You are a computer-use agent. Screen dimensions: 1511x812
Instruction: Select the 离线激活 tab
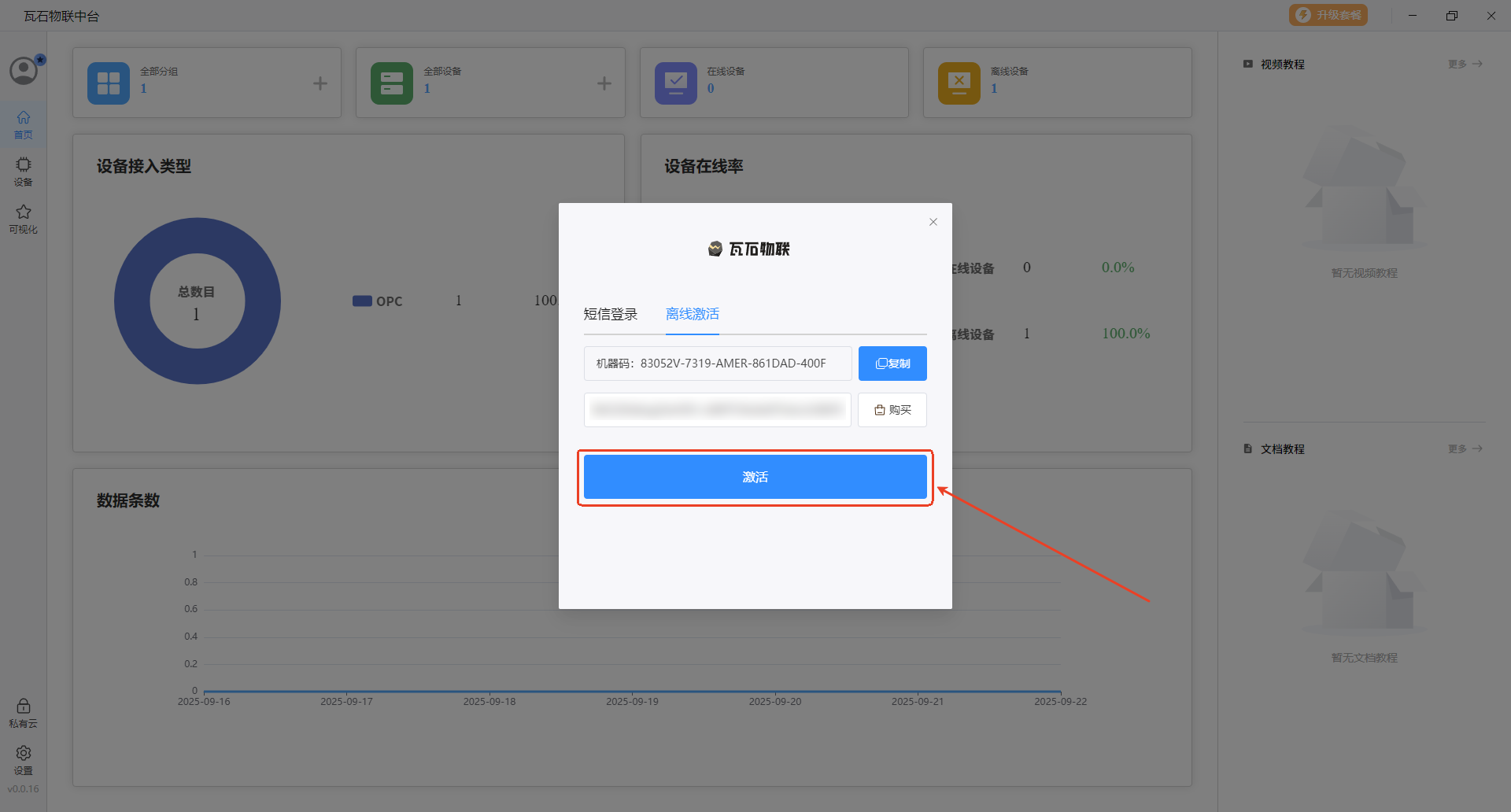(x=692, y=314)
